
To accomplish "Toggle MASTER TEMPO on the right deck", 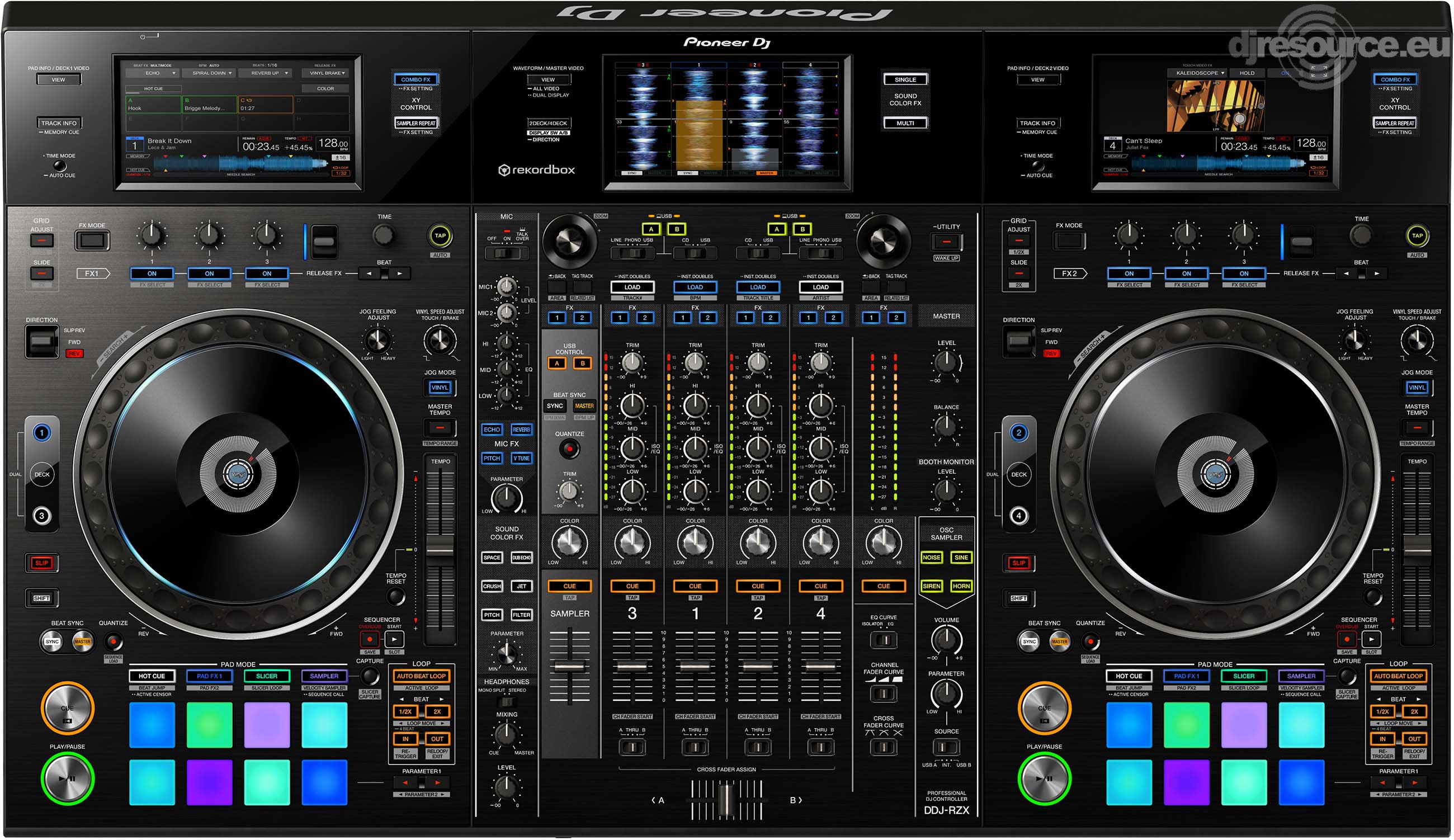I will pyautogui.click(x=1417, y=428).
